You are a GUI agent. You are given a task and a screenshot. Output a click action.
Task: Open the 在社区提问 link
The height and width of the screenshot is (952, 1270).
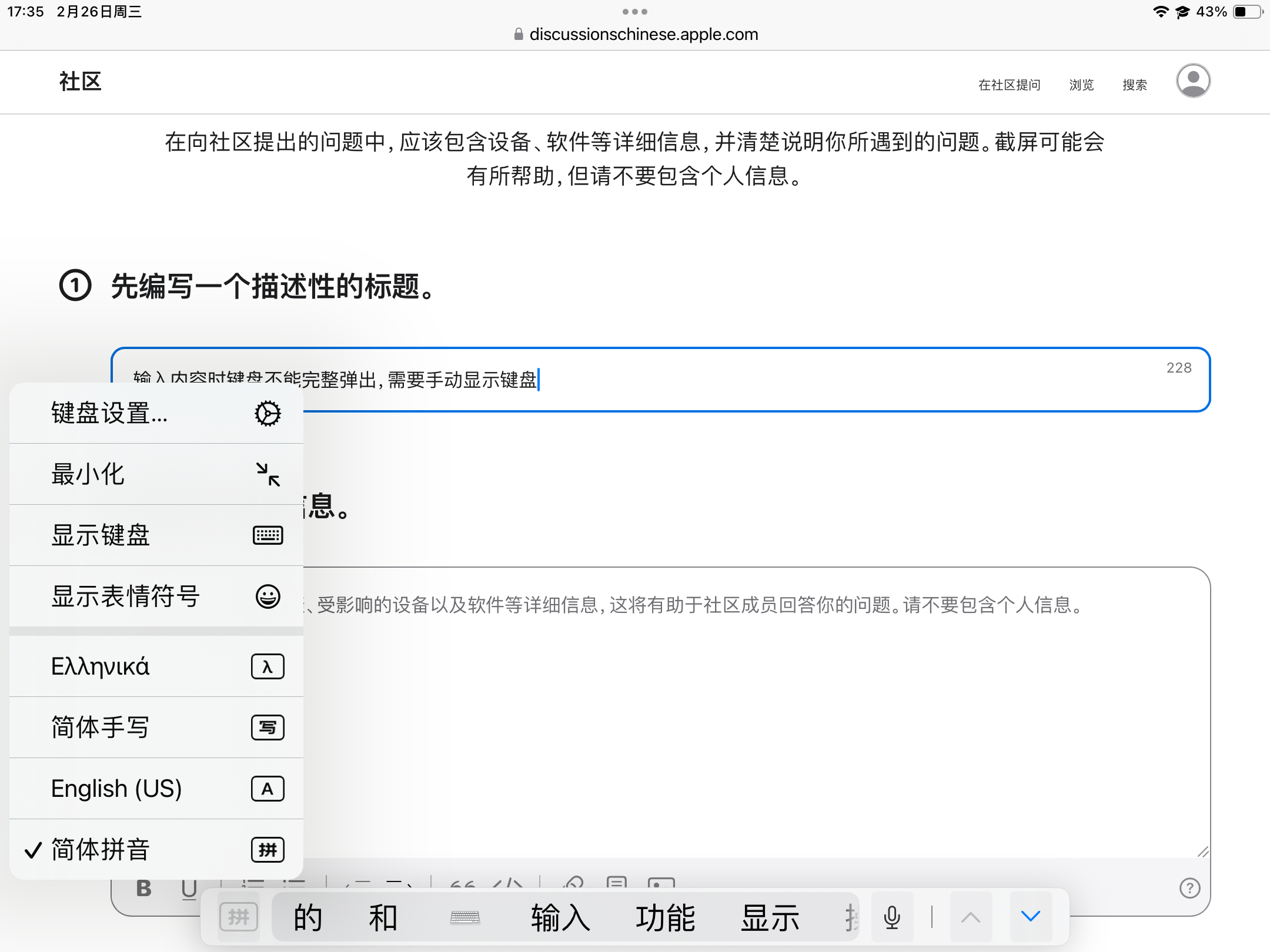(1009, 85)
